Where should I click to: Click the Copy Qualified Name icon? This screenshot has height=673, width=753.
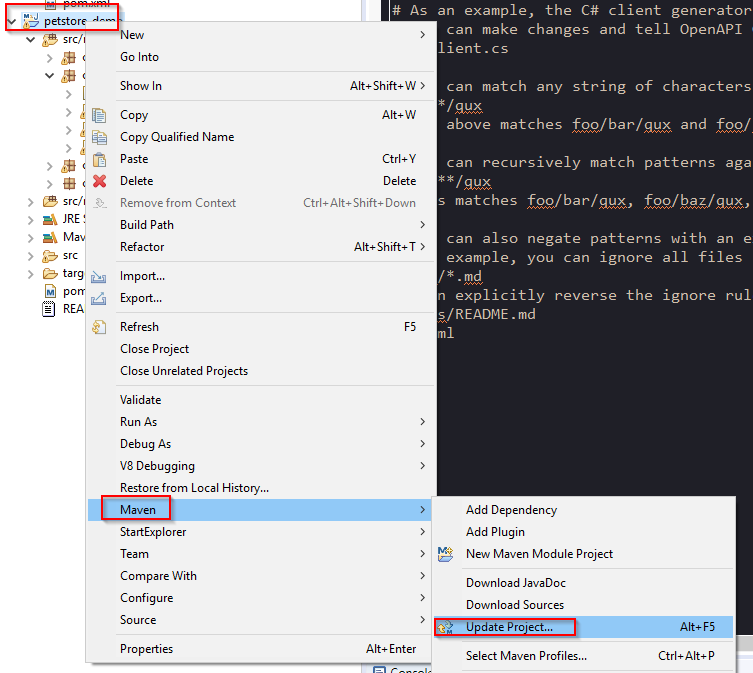(x=99, y=137)
